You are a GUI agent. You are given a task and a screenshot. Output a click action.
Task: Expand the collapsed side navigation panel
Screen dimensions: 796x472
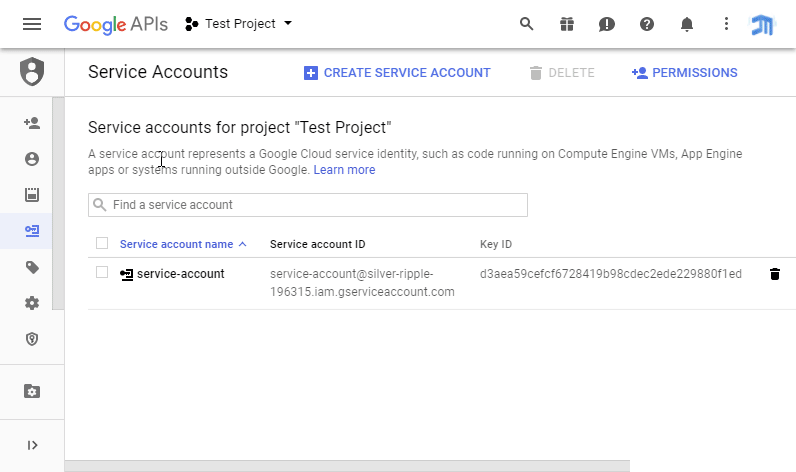32,445
